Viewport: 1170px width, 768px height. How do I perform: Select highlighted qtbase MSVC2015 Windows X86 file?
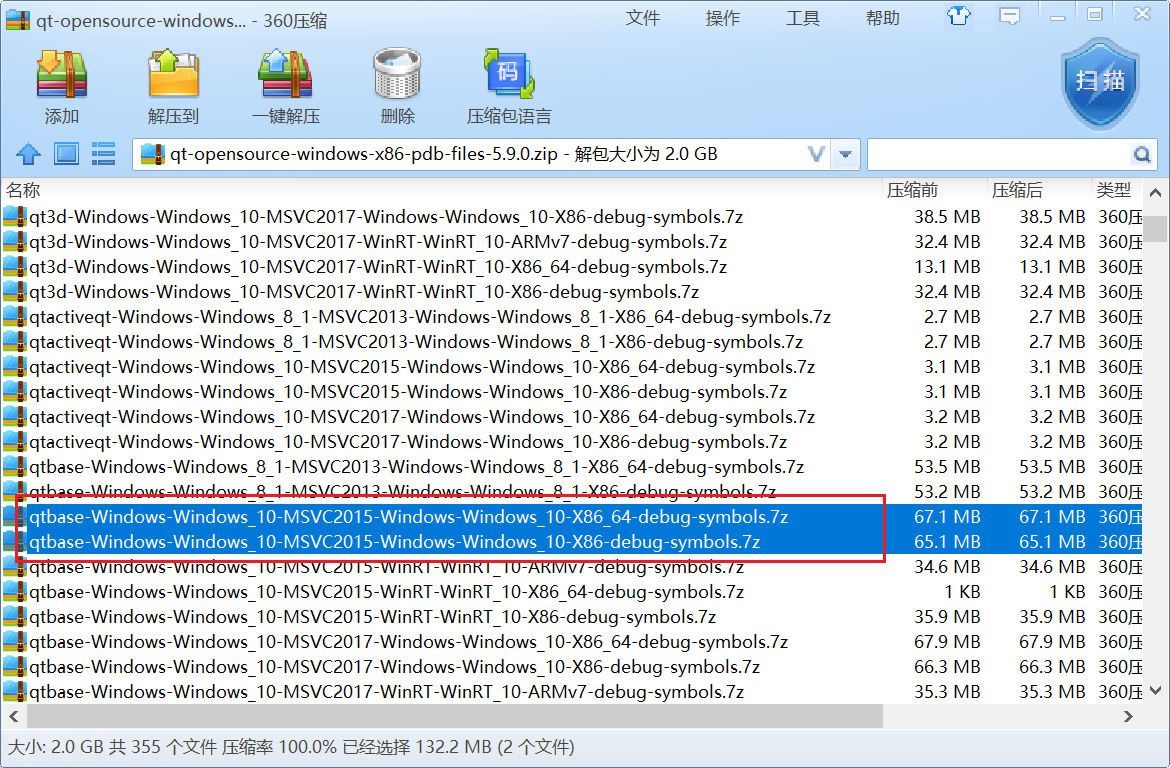572,542
